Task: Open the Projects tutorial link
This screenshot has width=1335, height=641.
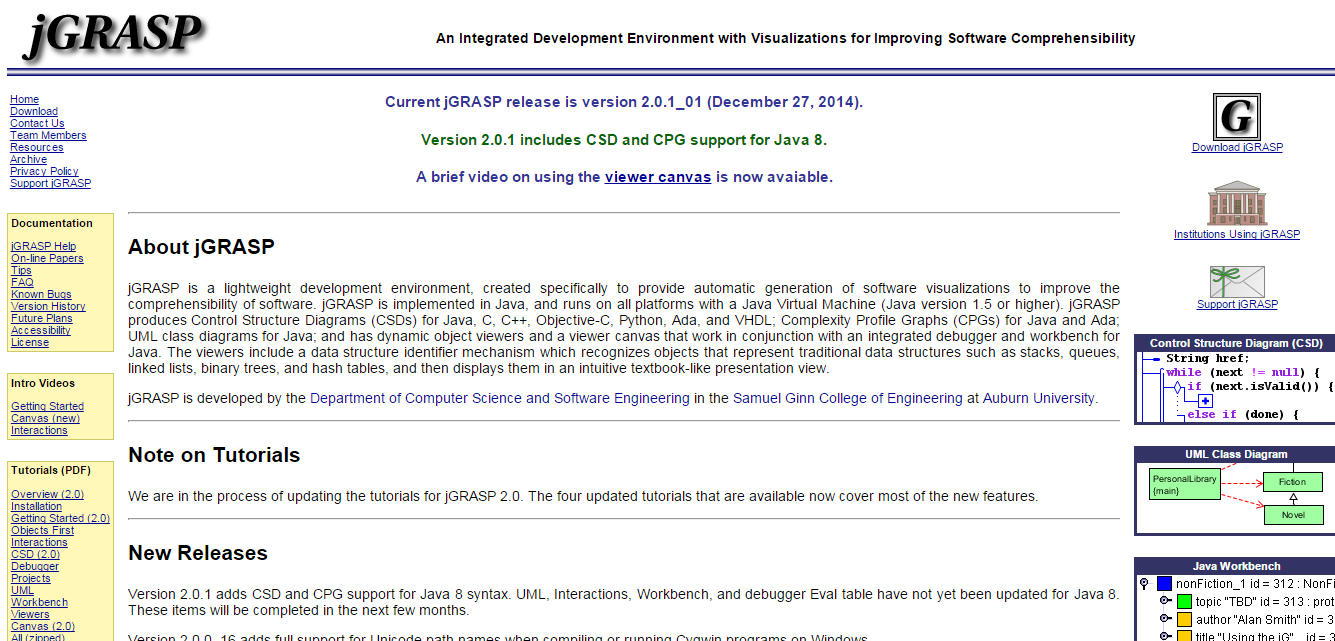Action: (31, 579)
